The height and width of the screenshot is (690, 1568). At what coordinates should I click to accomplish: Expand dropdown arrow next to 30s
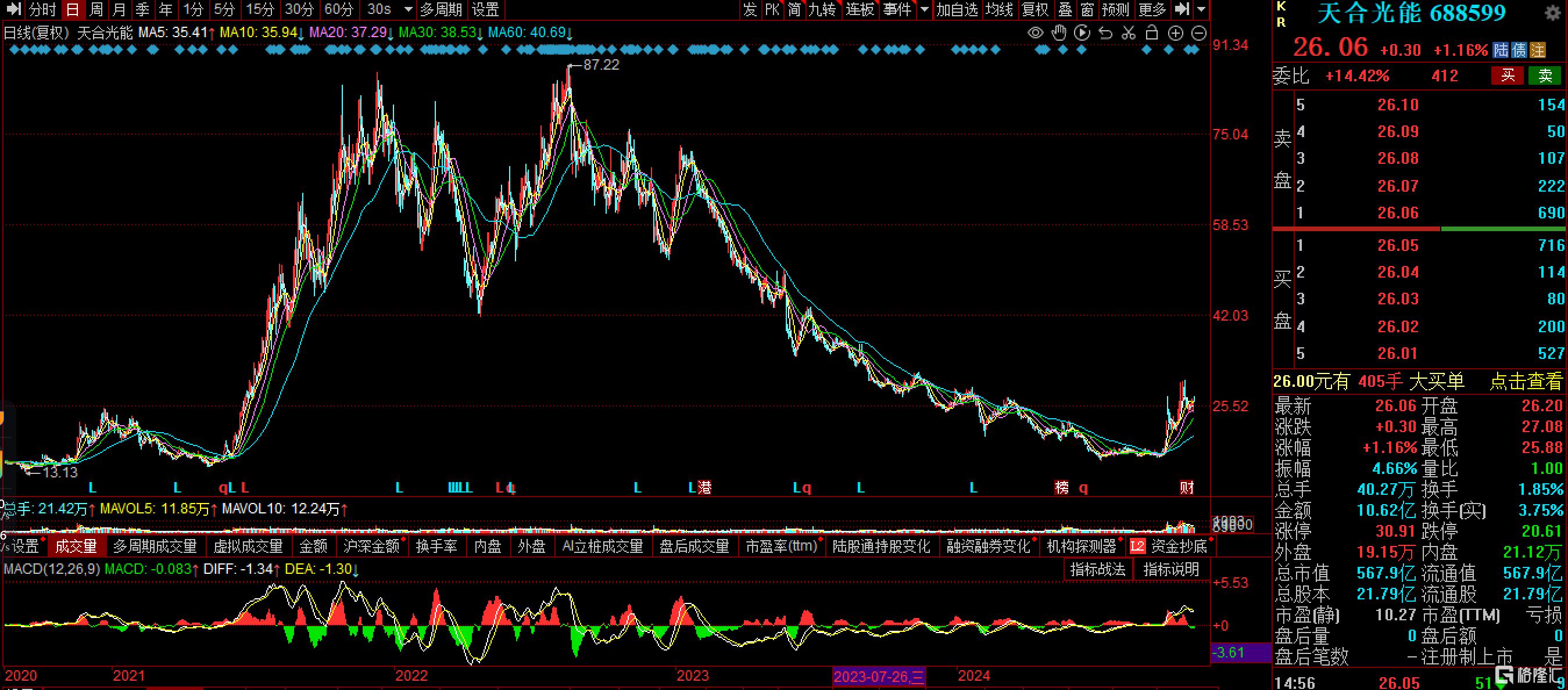tap(409, 9)
